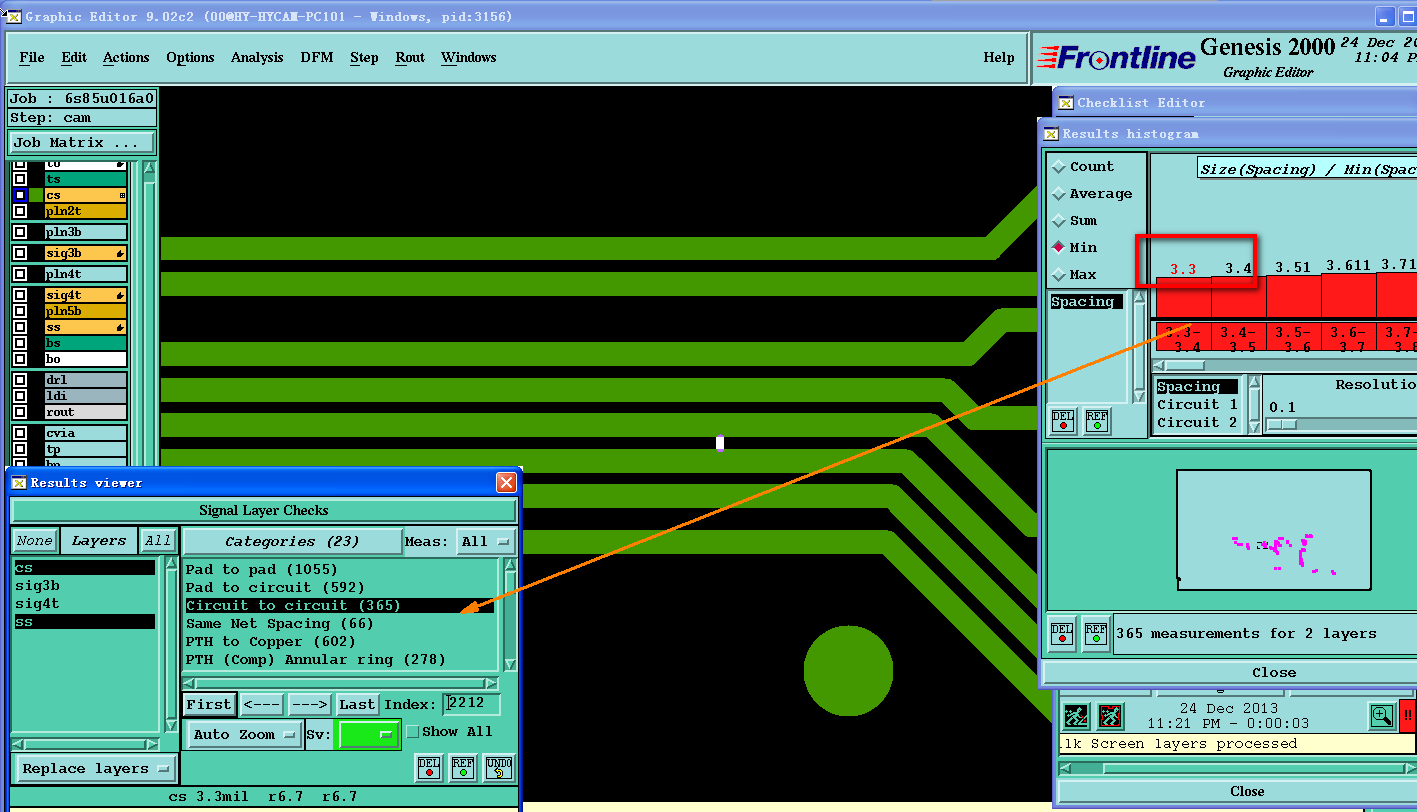
Task: Open Rout menu
Action: pos(410,57)
